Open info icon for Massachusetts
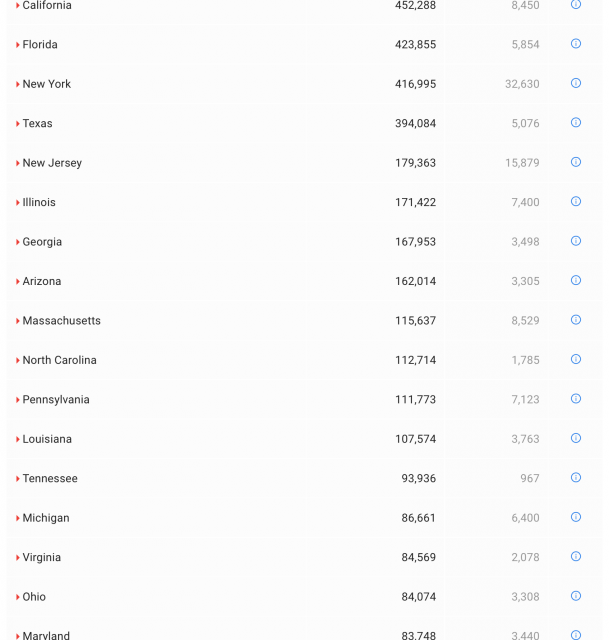The width and height of the screenshot is (609, 640). pyautogui.click(x=576, y=320)
